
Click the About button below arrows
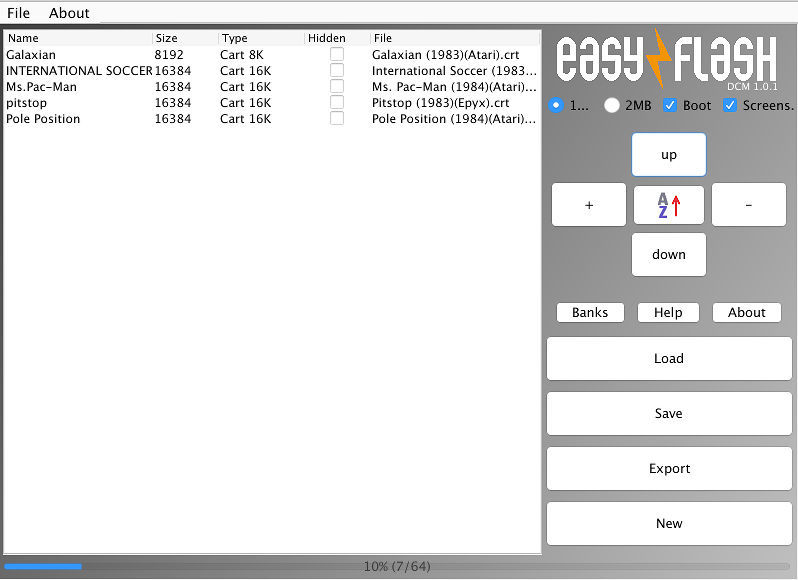click(x=747, y=312)
